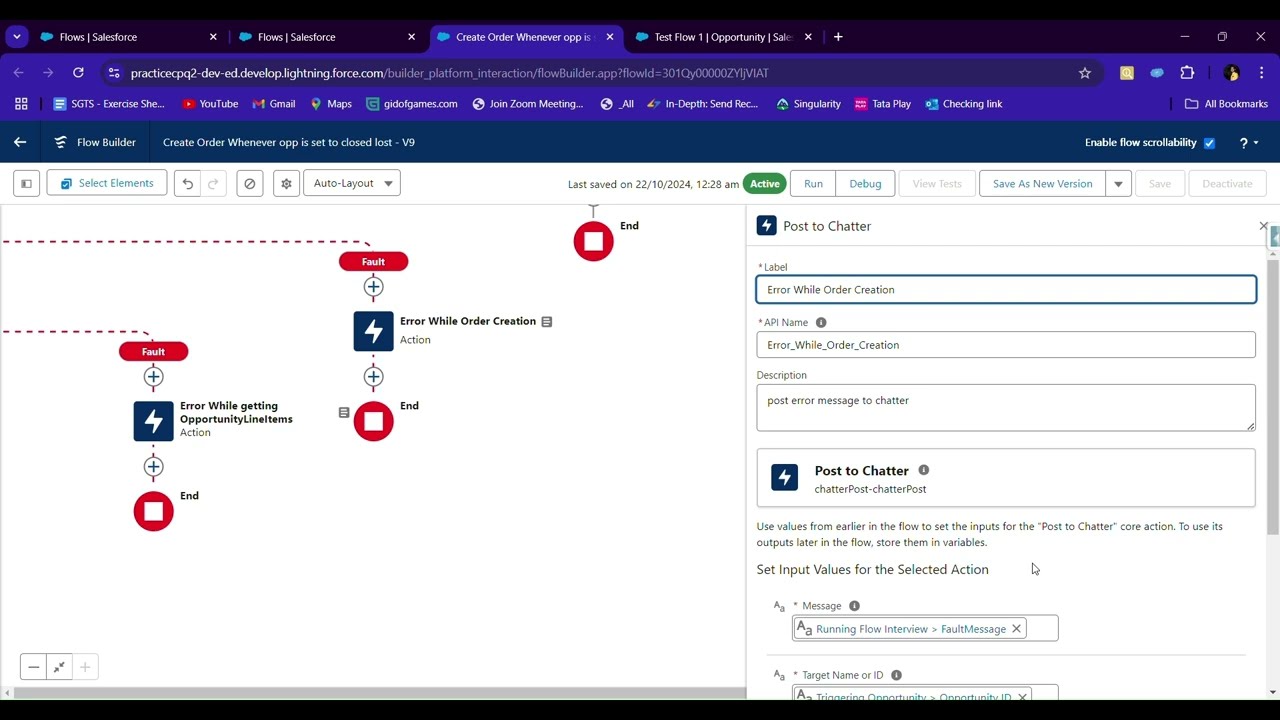The width and height of the screenshot is (1280, 720).
Task: Click the Description text area
Action: (x=1006, y=408)
